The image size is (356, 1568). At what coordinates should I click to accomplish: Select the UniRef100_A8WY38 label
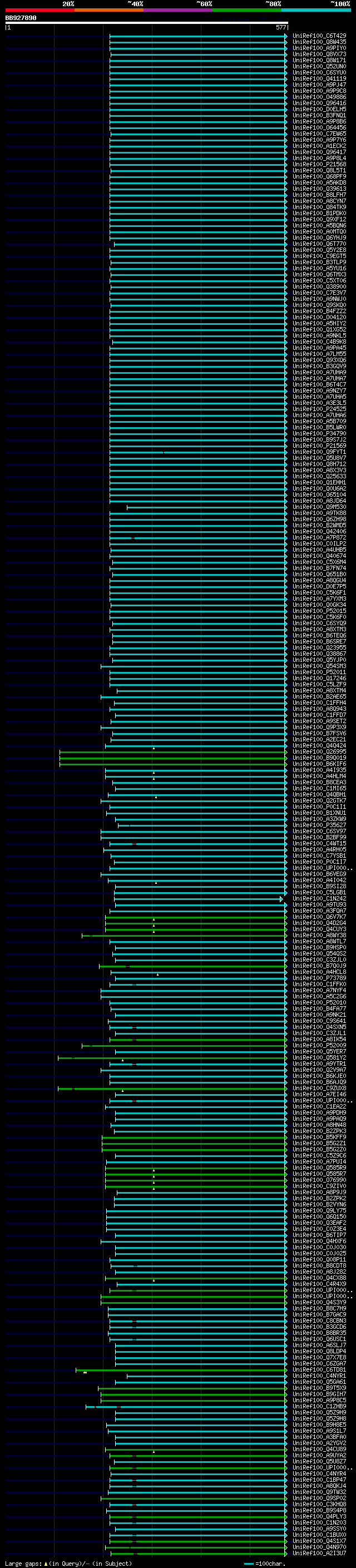click(319, 936)
